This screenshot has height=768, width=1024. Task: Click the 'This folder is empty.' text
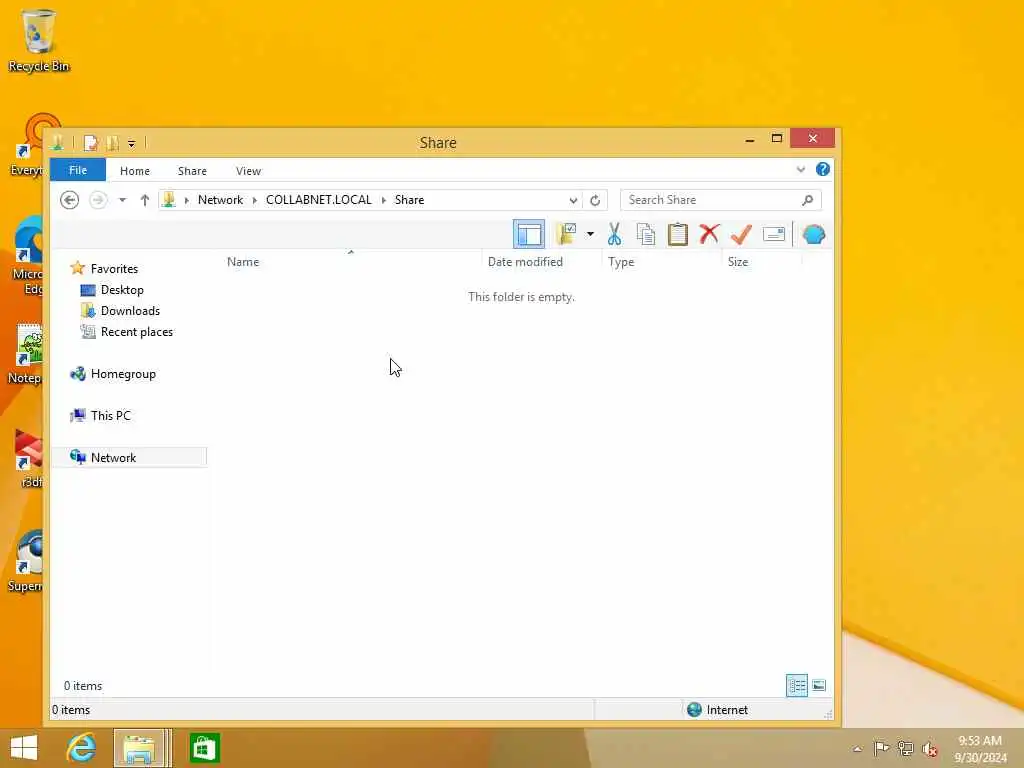pyautogui.click(x=521, y=296)
